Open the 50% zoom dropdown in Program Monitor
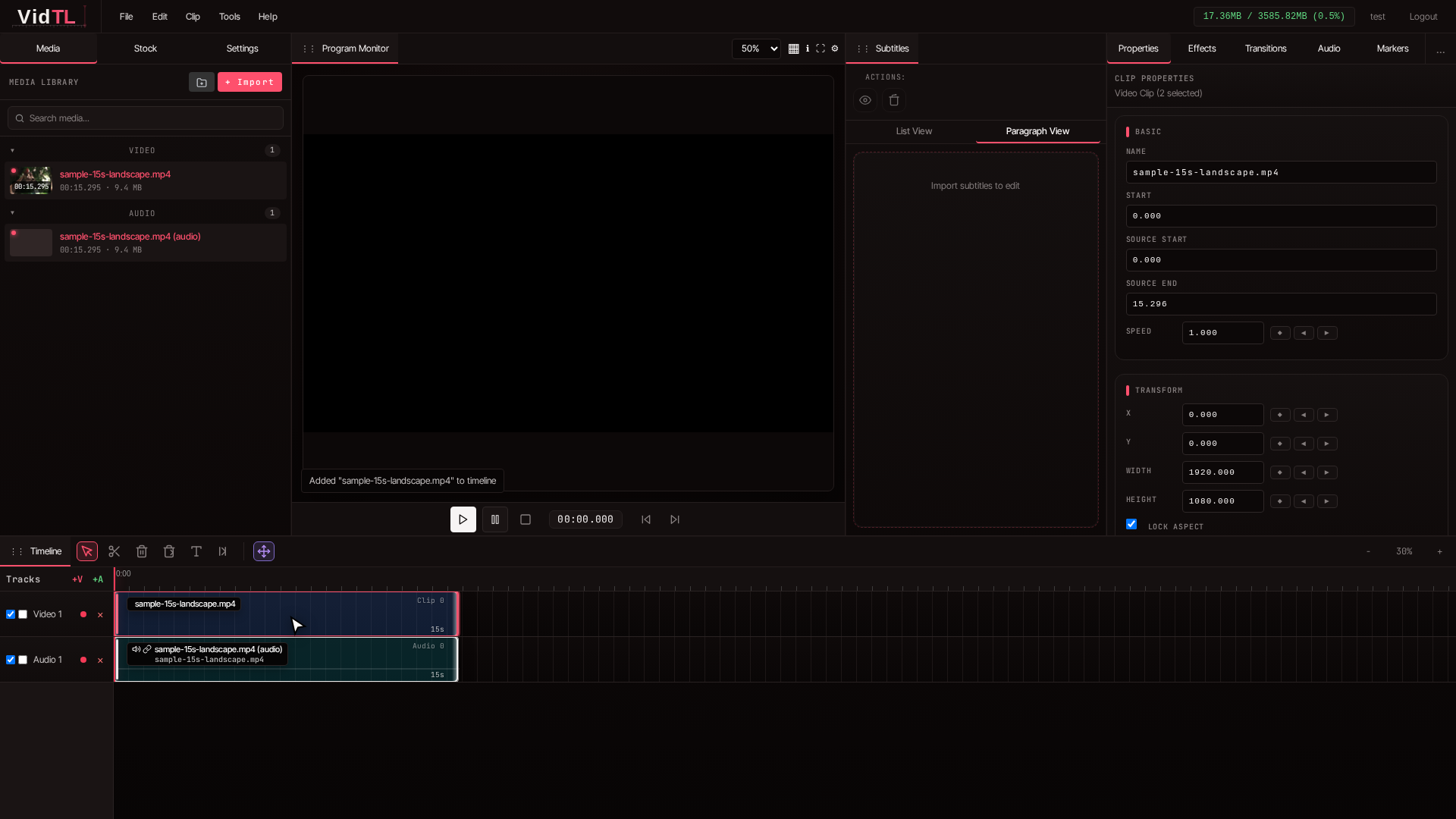Viewport: 1456px width, 819px height. pyautogui.click(x=756, y=49)
